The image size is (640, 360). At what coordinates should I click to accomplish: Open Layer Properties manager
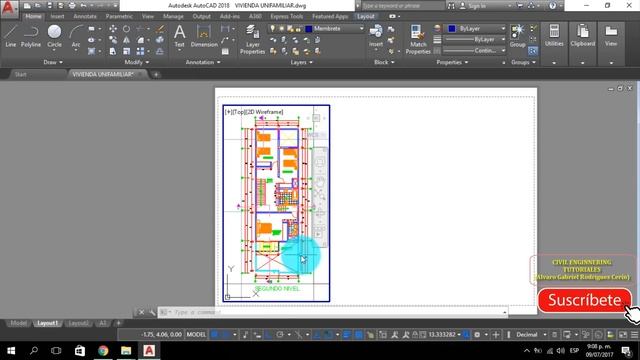pos(252,40)
